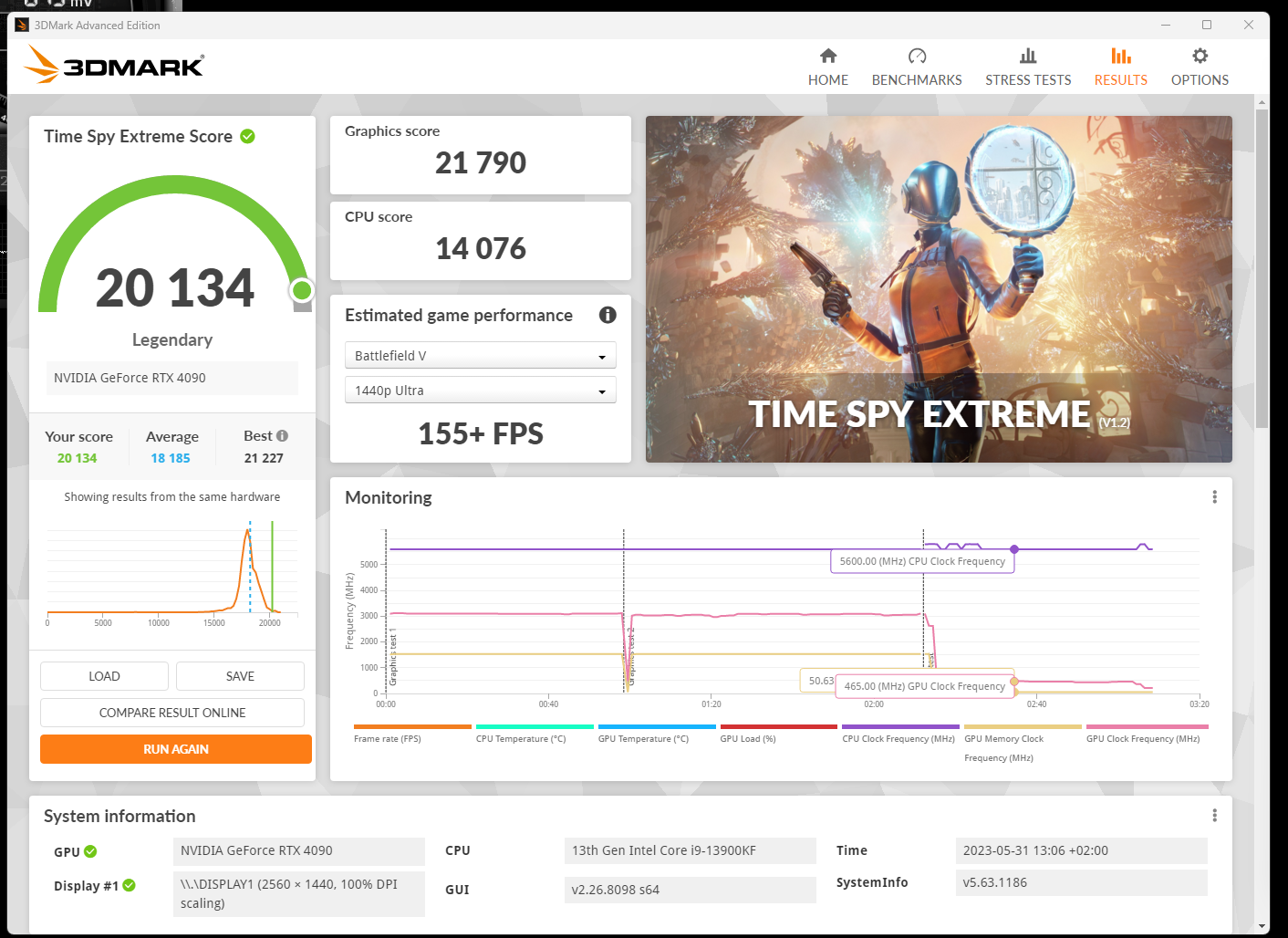The height and width of the screenshot is (938, 1288).
Task: Click the Time value 2023-05-31 13:06
Action: tap(1082, 850)
